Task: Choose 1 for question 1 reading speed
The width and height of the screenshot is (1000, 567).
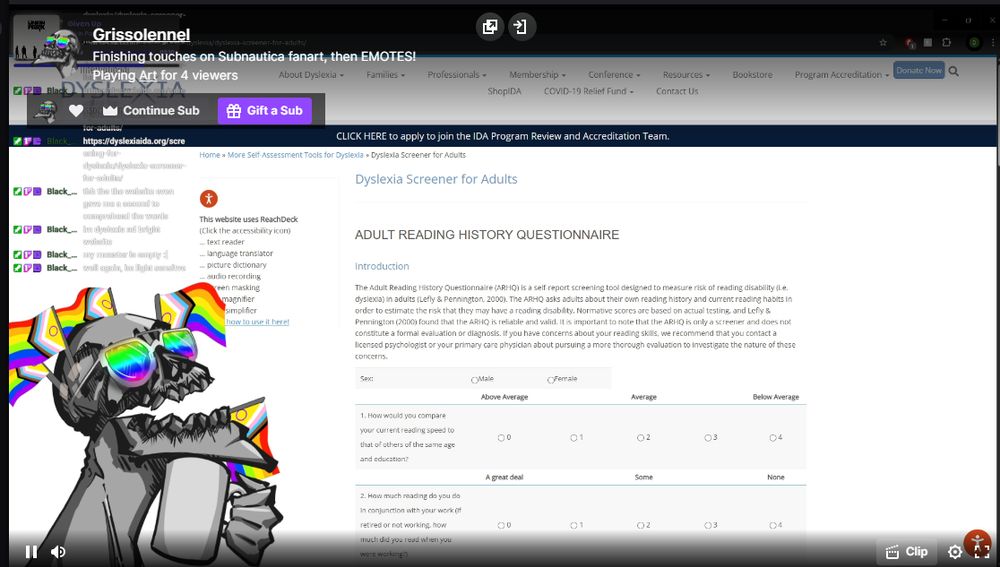Action: click(x=573, y=438)
